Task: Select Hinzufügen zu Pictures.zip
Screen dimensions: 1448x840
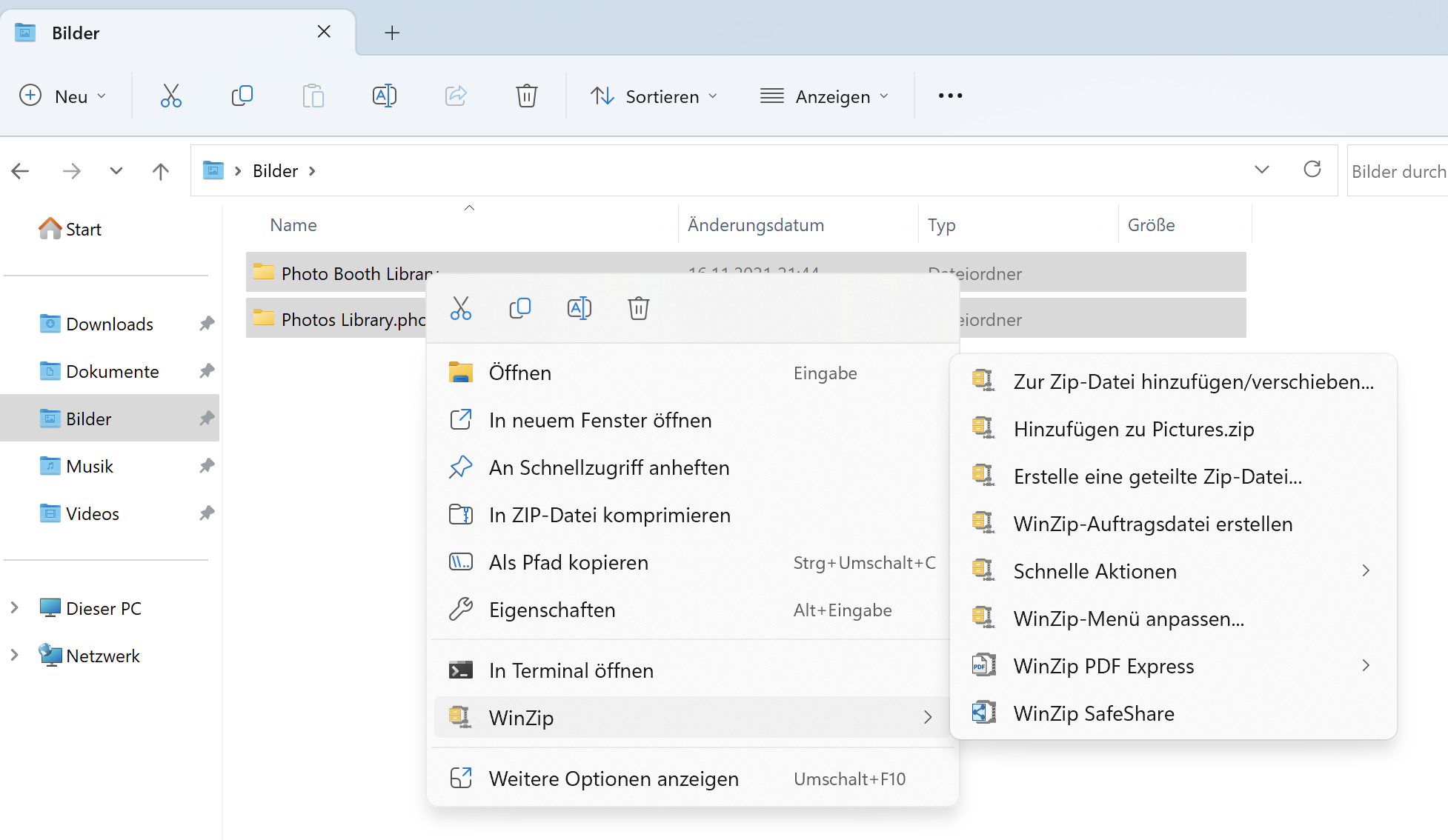Action: pos(1173,429)
